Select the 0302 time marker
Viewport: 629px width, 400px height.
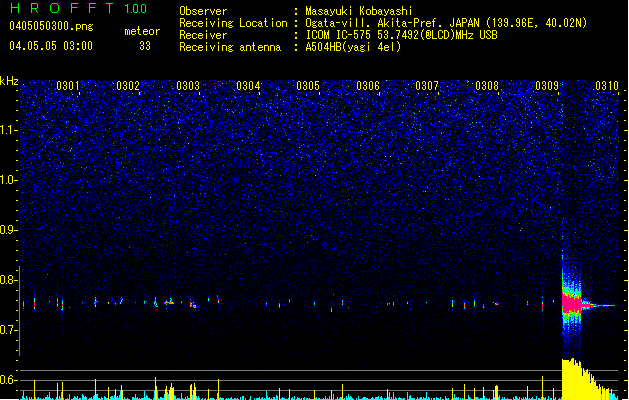128,86
